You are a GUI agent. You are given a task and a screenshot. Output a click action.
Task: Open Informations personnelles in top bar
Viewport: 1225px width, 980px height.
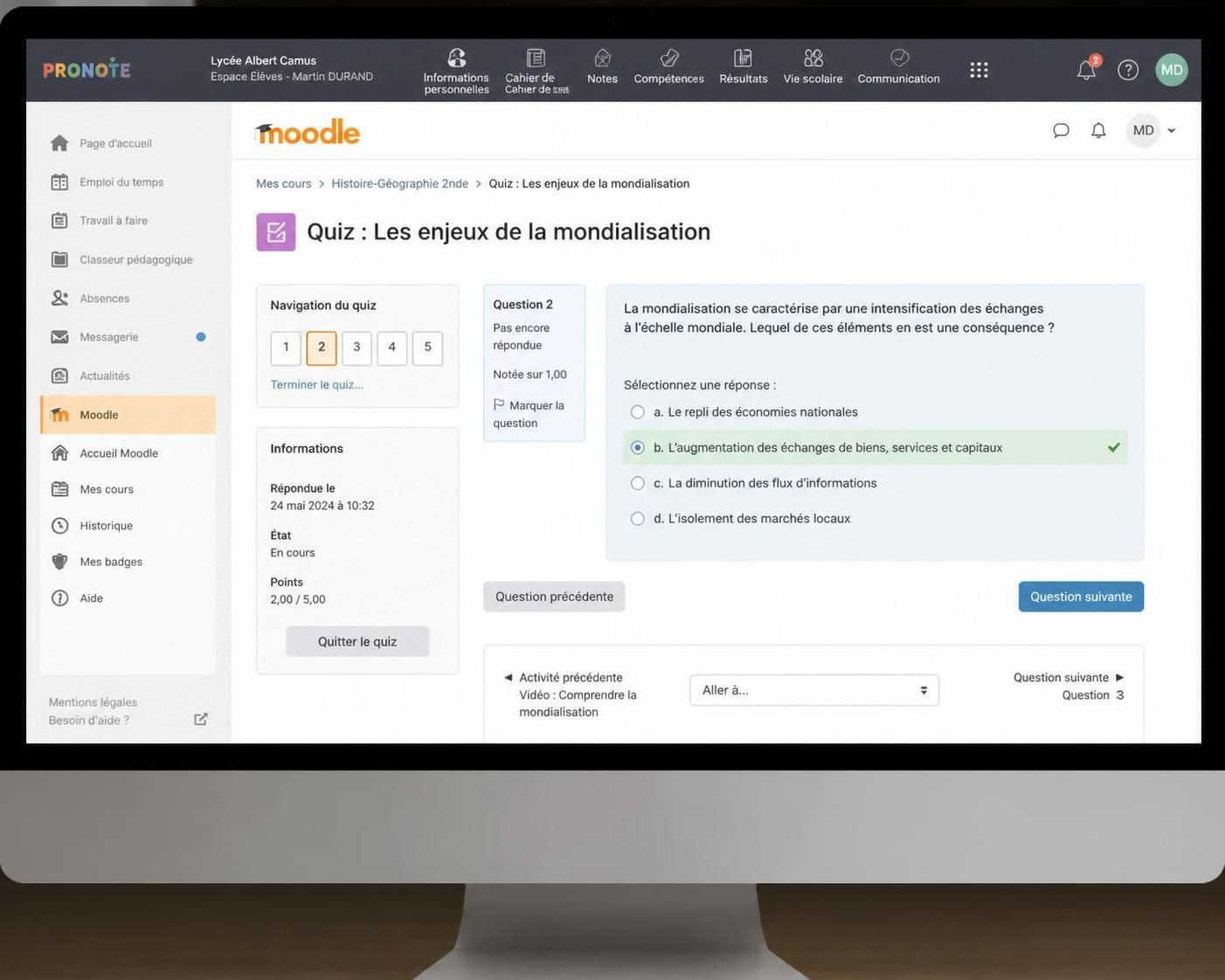[456, 71]
